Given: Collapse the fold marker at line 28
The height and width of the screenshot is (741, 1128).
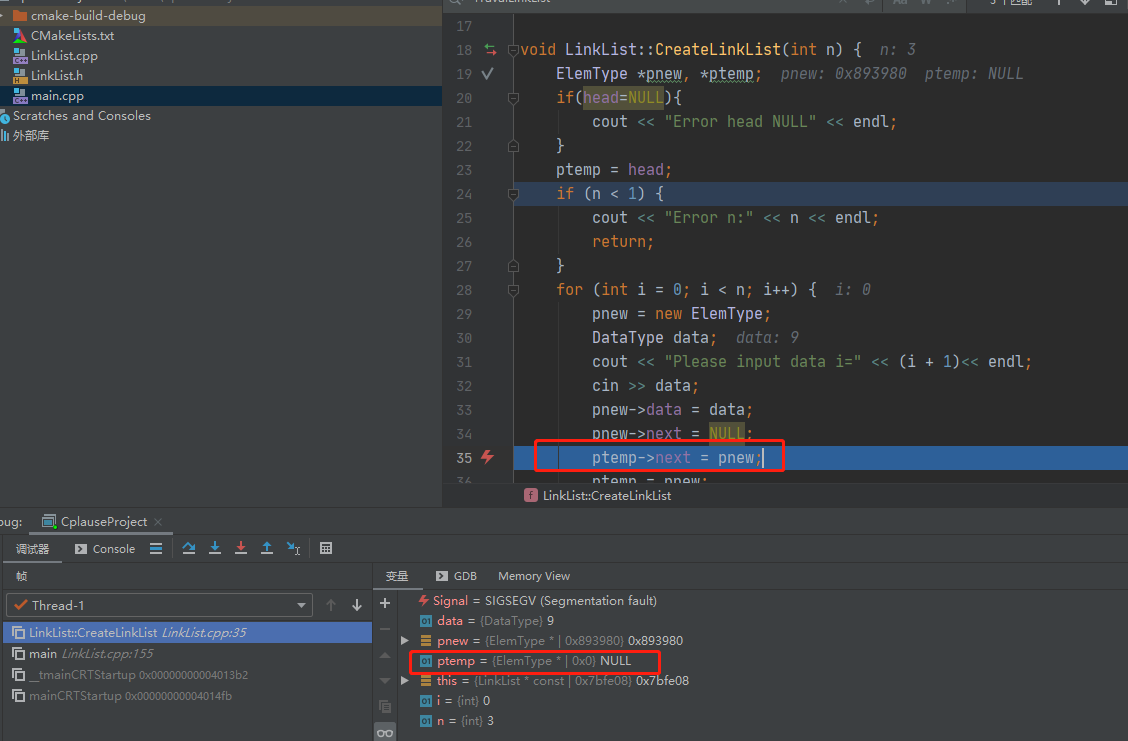Looking at the screenshot, I should (x=513, y=290).
